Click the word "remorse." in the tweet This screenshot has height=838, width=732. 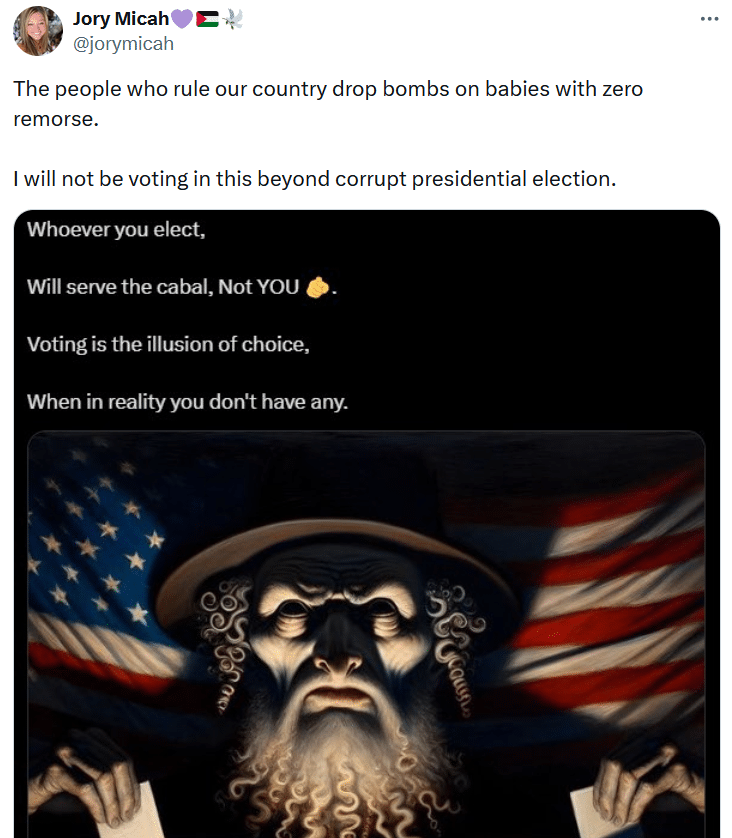(x=56, y=119)
